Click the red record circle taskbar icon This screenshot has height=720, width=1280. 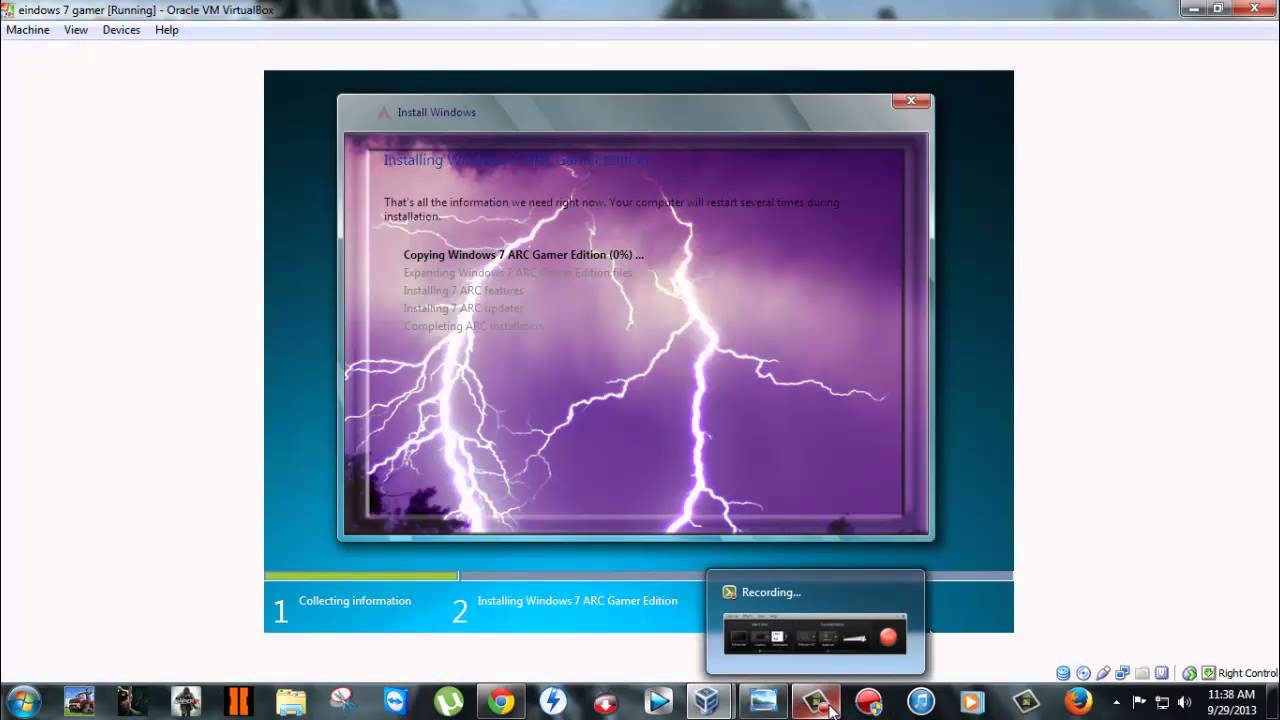coord(869,702)
